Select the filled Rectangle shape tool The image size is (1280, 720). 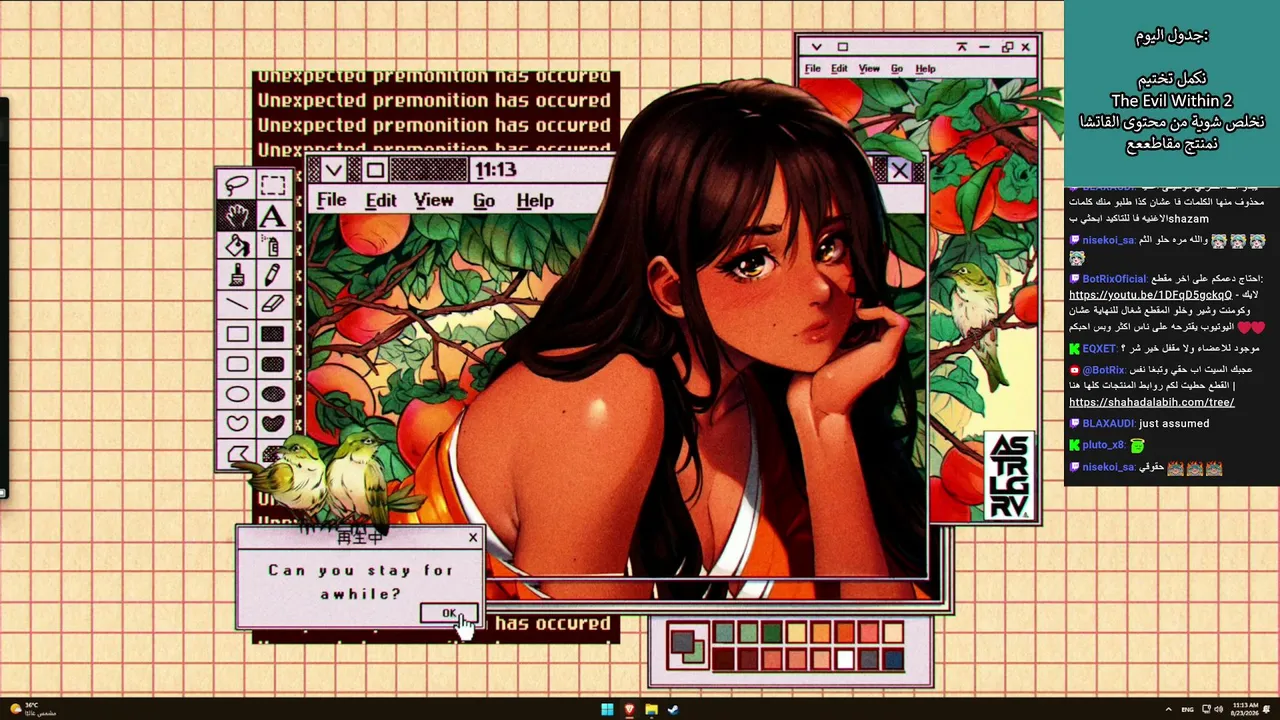point(272,334)
